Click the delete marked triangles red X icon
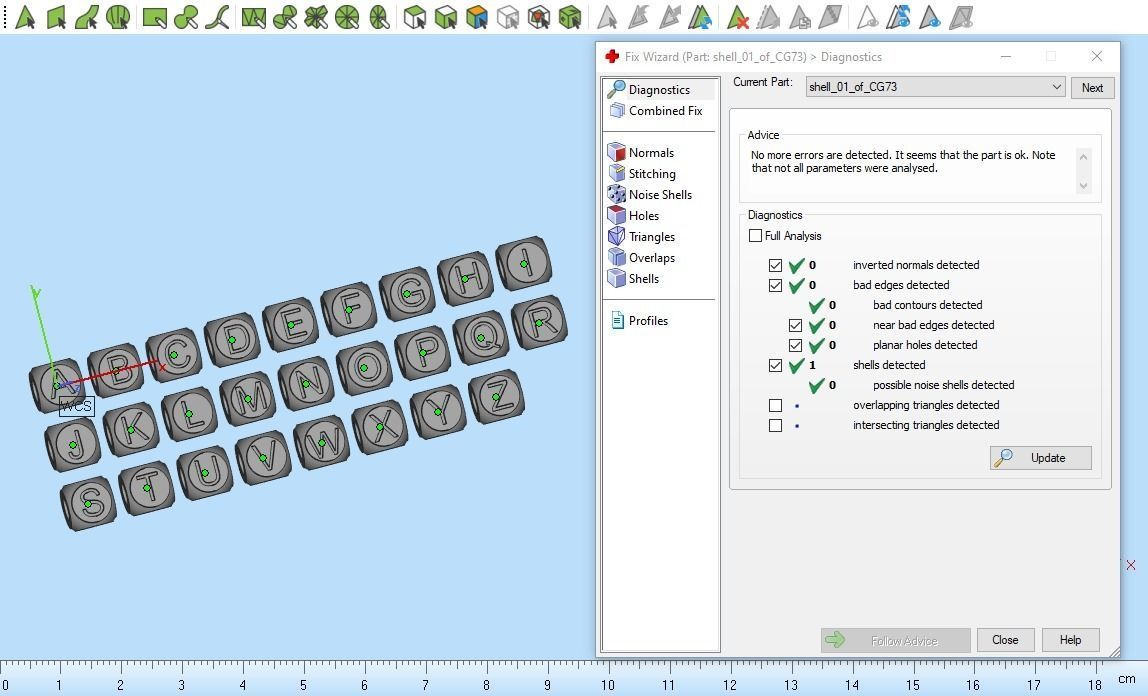Image resolution: width=1148 pixels, height=696 pixels. pyautogui.click(x=737, y=17)
